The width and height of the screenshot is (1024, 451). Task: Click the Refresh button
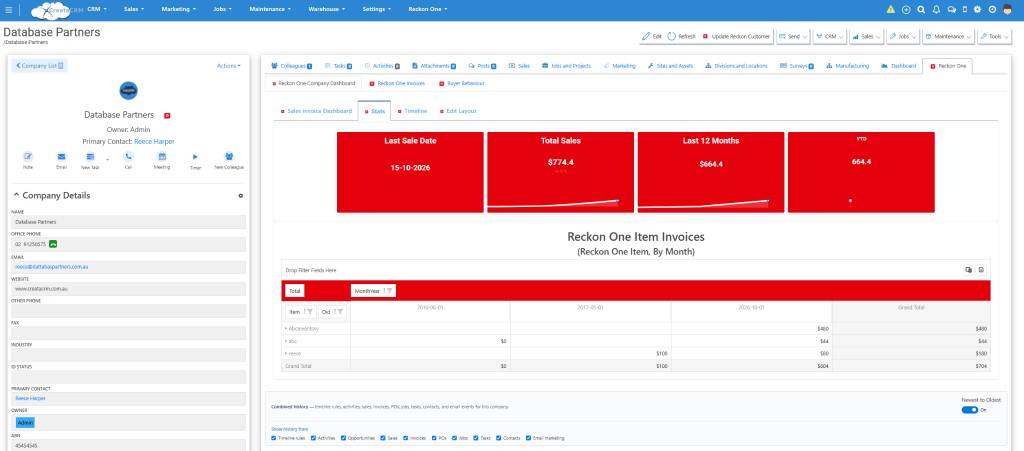coord(681,37)
